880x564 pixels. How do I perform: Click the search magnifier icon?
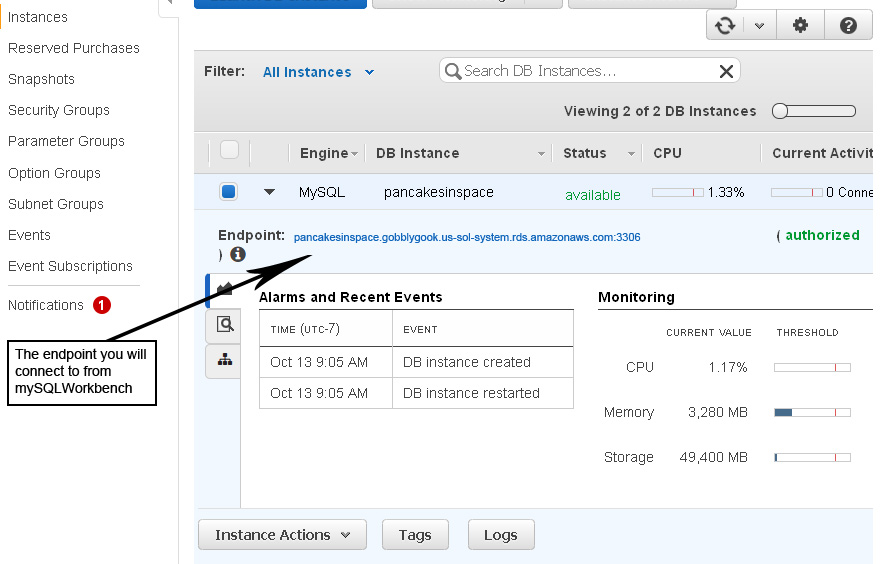tap(452, 71)
